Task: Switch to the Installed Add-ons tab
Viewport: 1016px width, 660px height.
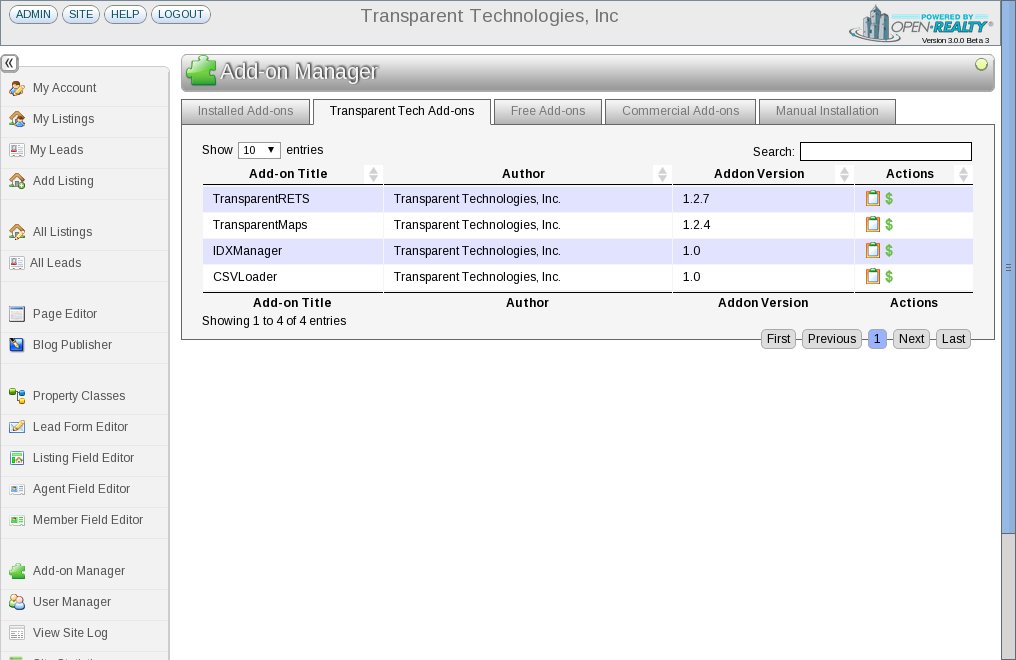Action: pyautogui.click(x=246, y=111)
